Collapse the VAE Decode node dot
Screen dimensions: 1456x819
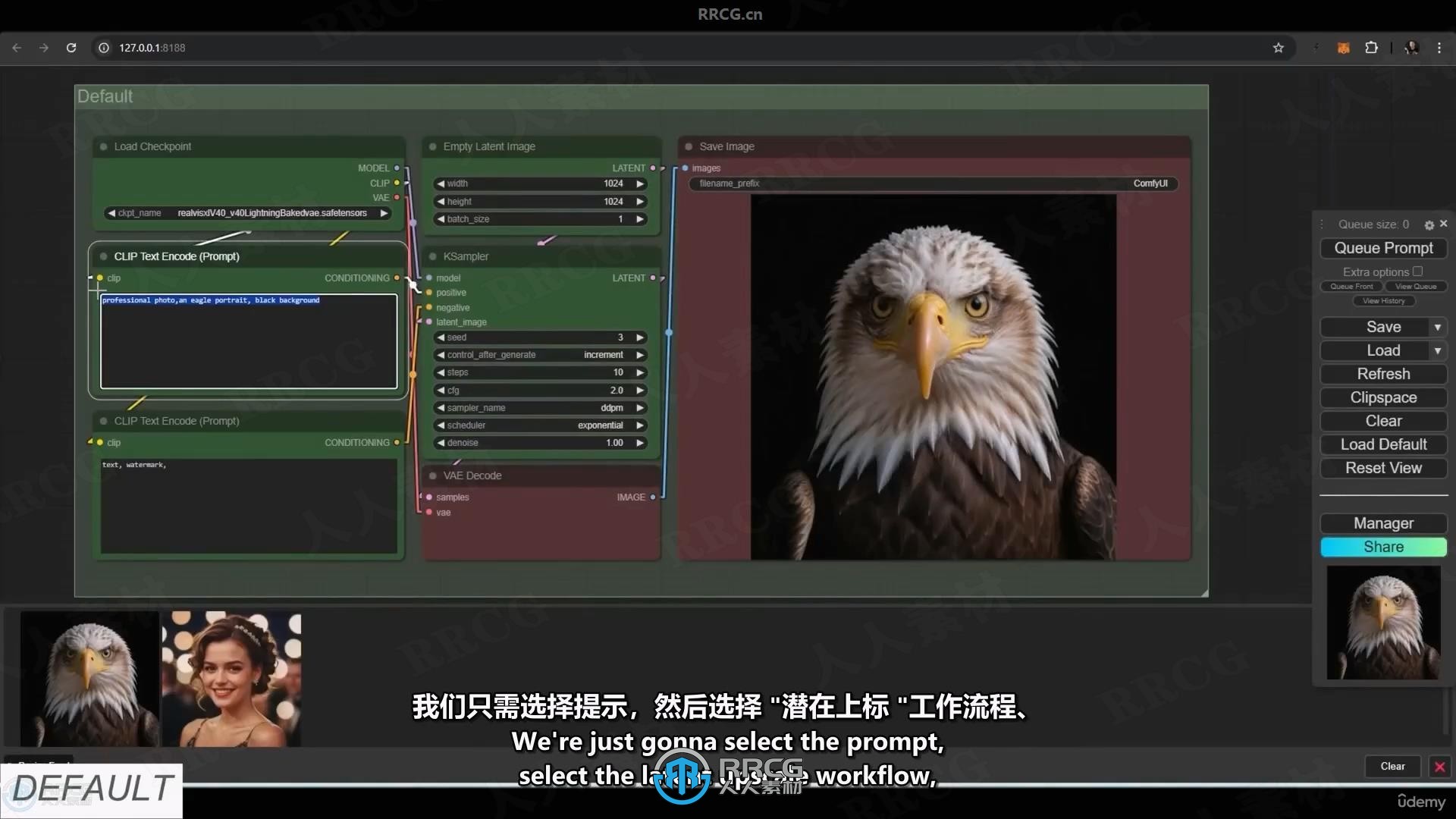[433, 475]
